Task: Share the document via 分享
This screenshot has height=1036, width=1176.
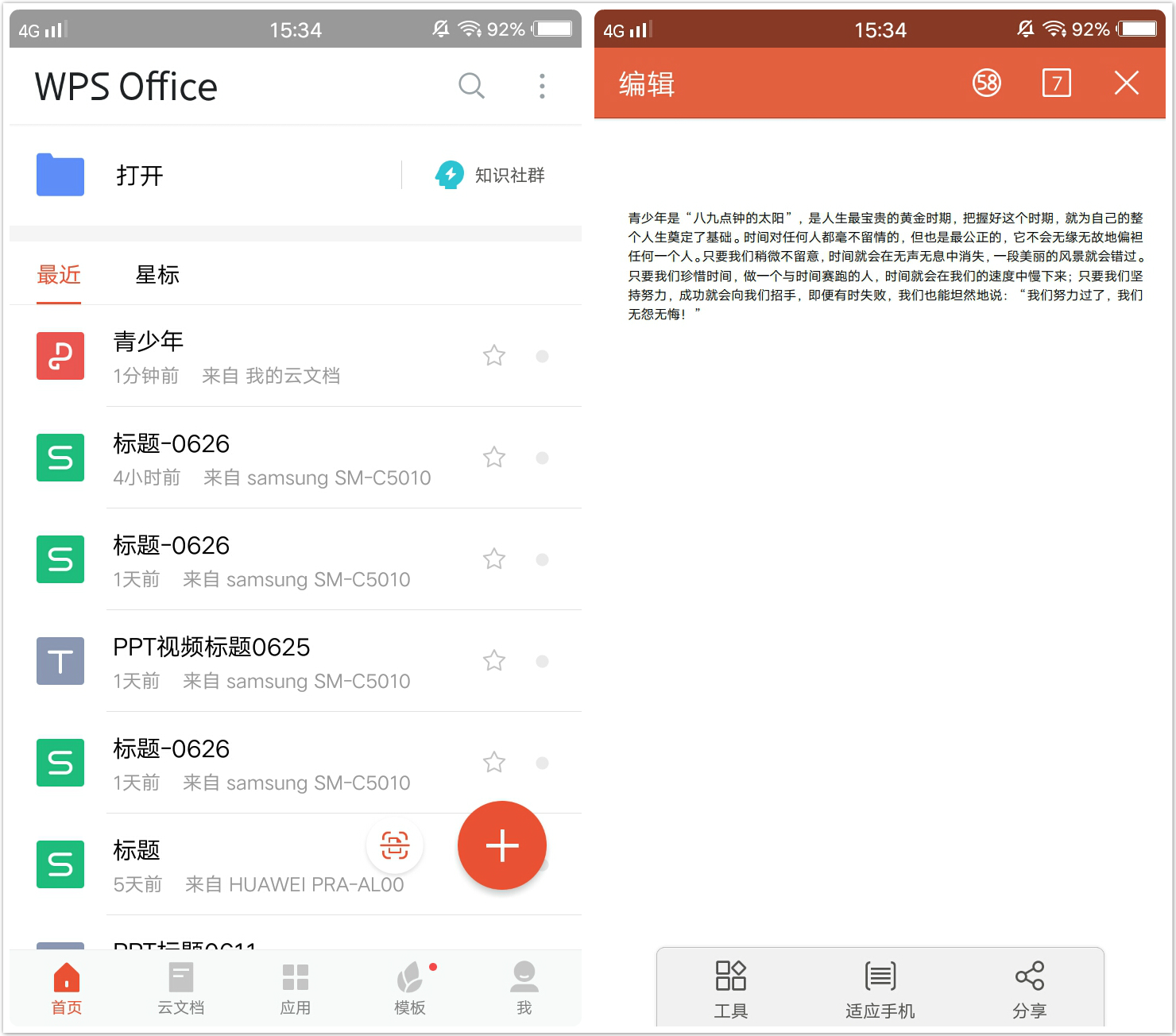Action: click(x=1030, y=989)
